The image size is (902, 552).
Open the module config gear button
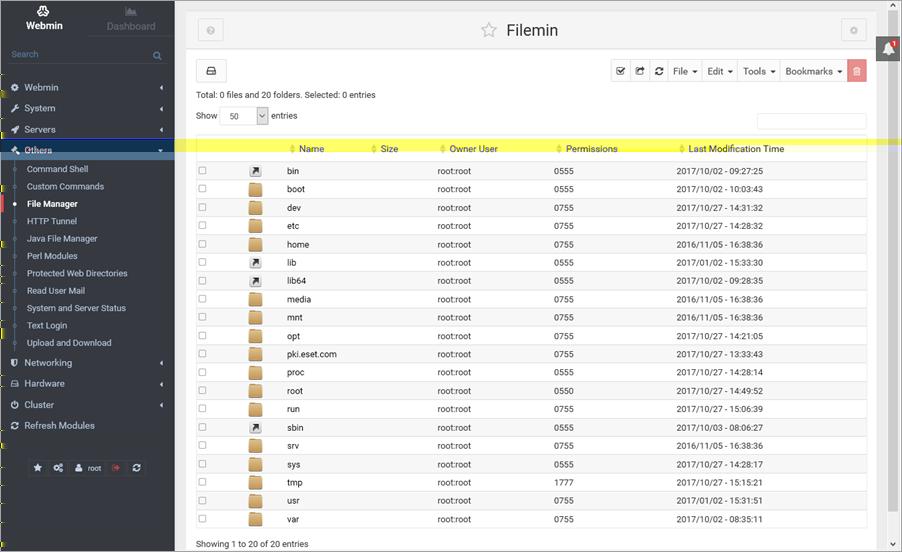coord(854,30)
